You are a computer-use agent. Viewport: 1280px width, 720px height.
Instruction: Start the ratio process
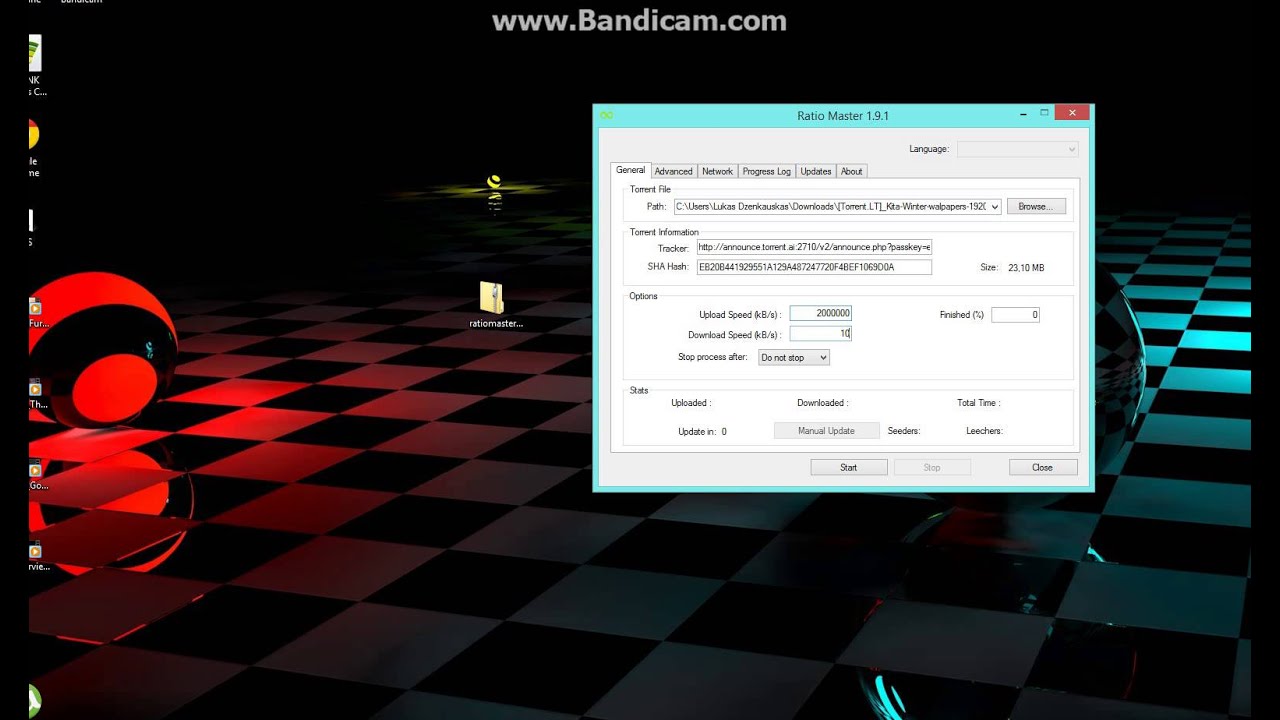848,467
